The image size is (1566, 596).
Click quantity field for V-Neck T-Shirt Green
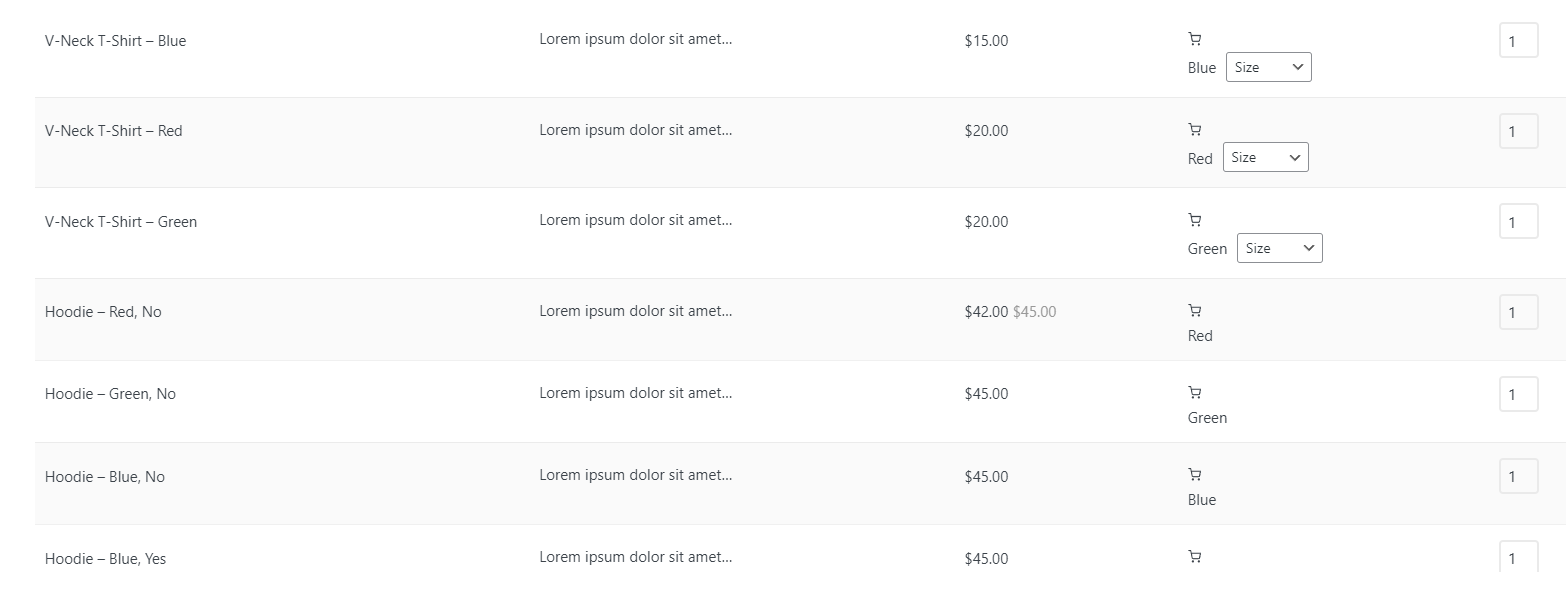pos(1518,222)
